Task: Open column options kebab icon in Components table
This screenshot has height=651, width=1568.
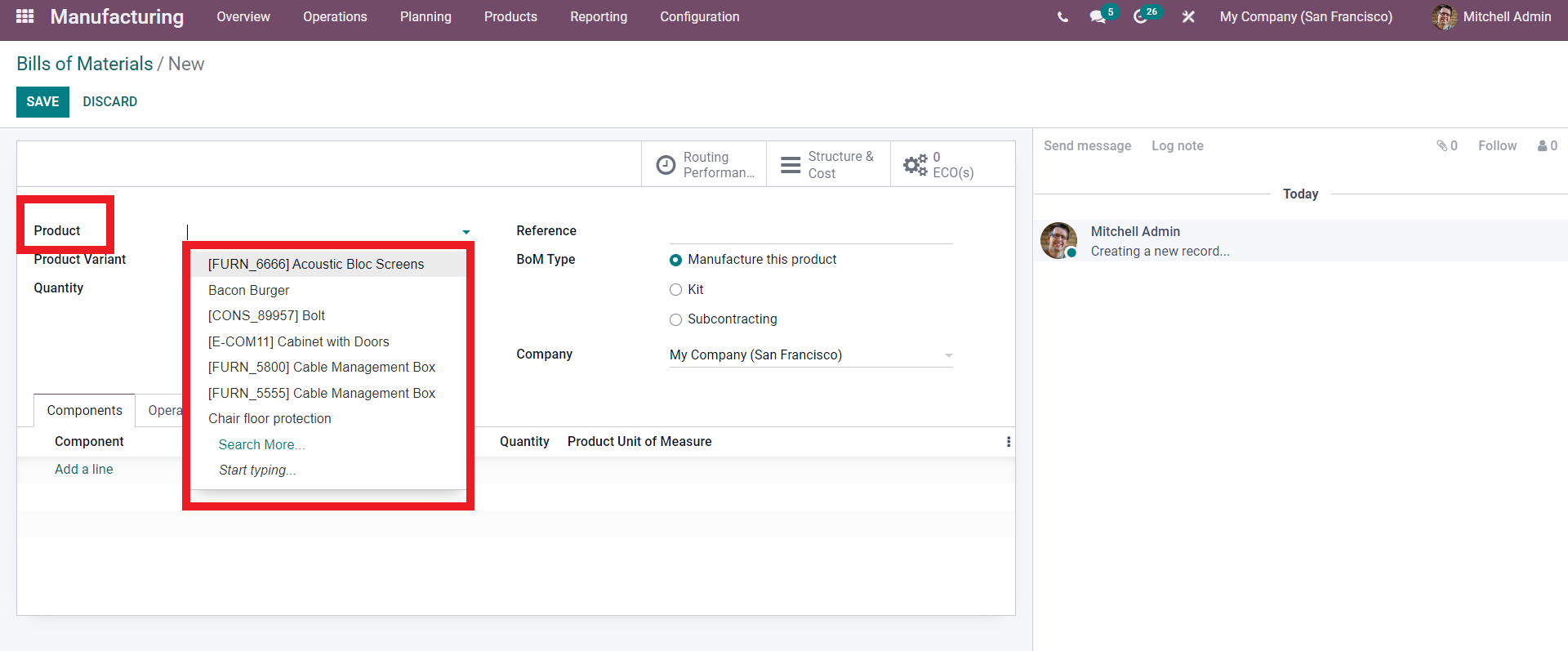Action: tap(1009, 442)
